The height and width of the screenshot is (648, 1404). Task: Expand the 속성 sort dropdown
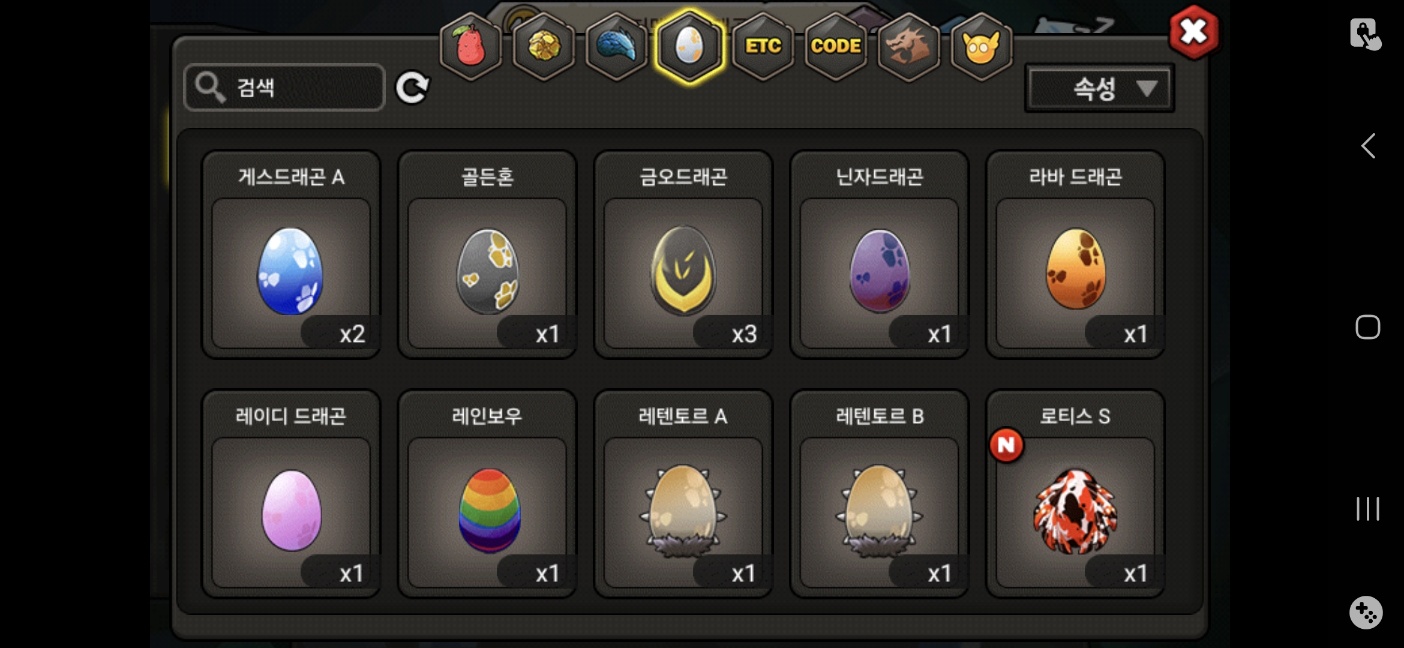tap(1099, 89)
